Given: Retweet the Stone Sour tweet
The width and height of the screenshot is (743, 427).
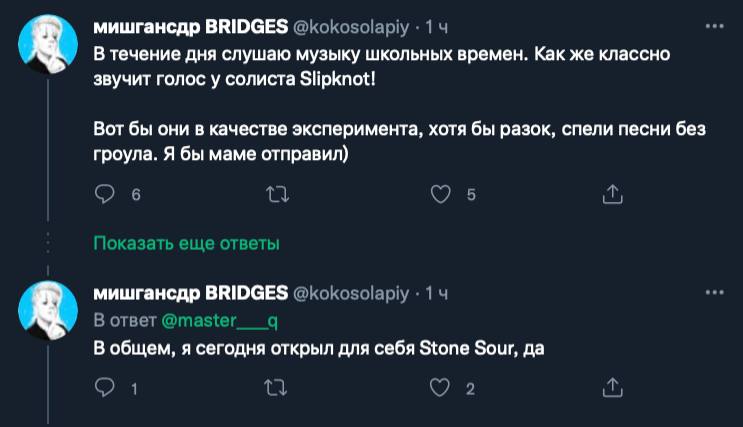Looking at the screenshot, I should [273, 387].
